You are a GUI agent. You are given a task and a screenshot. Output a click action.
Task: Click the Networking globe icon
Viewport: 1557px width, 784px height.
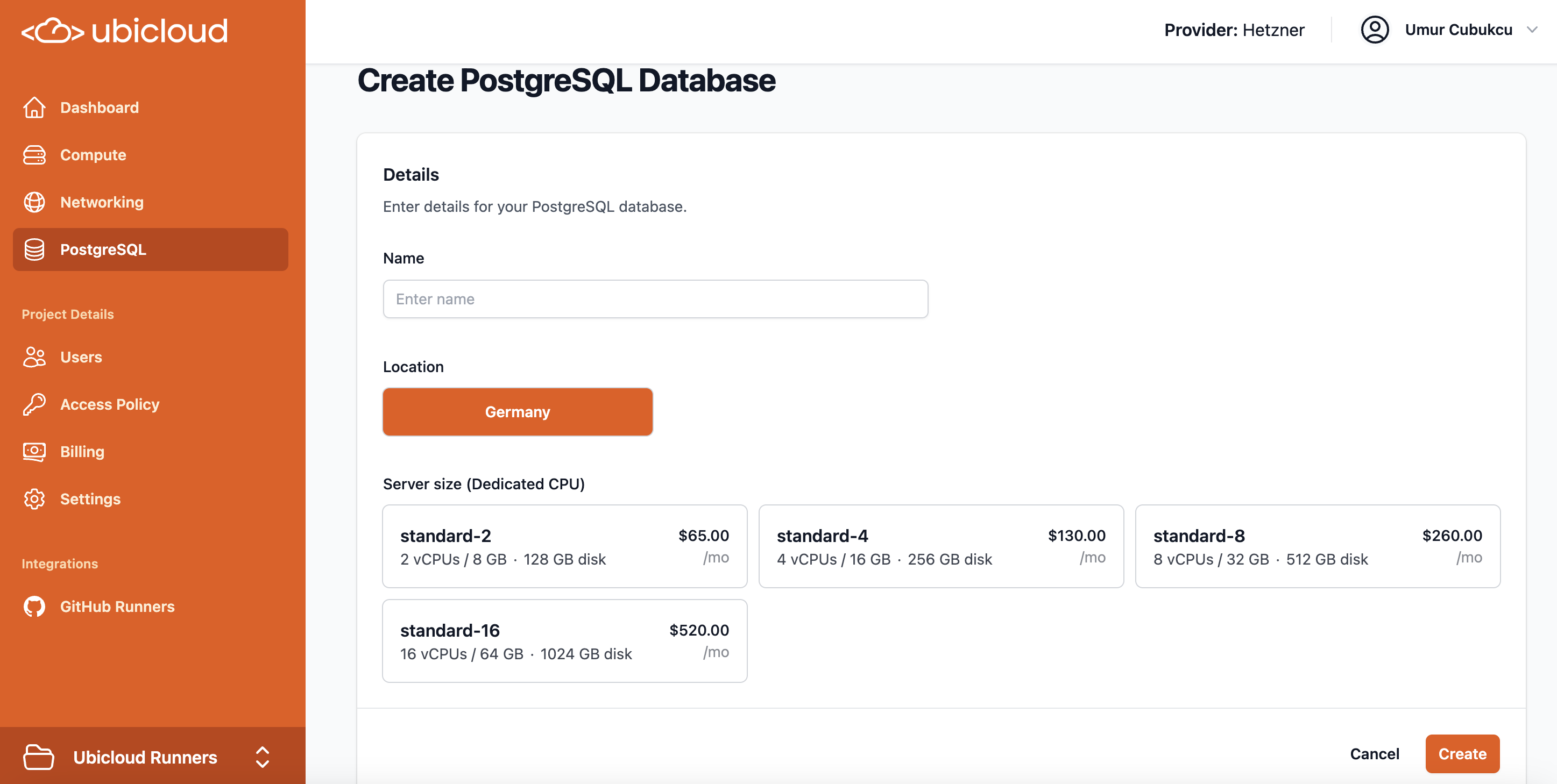(x=34, y=202)
